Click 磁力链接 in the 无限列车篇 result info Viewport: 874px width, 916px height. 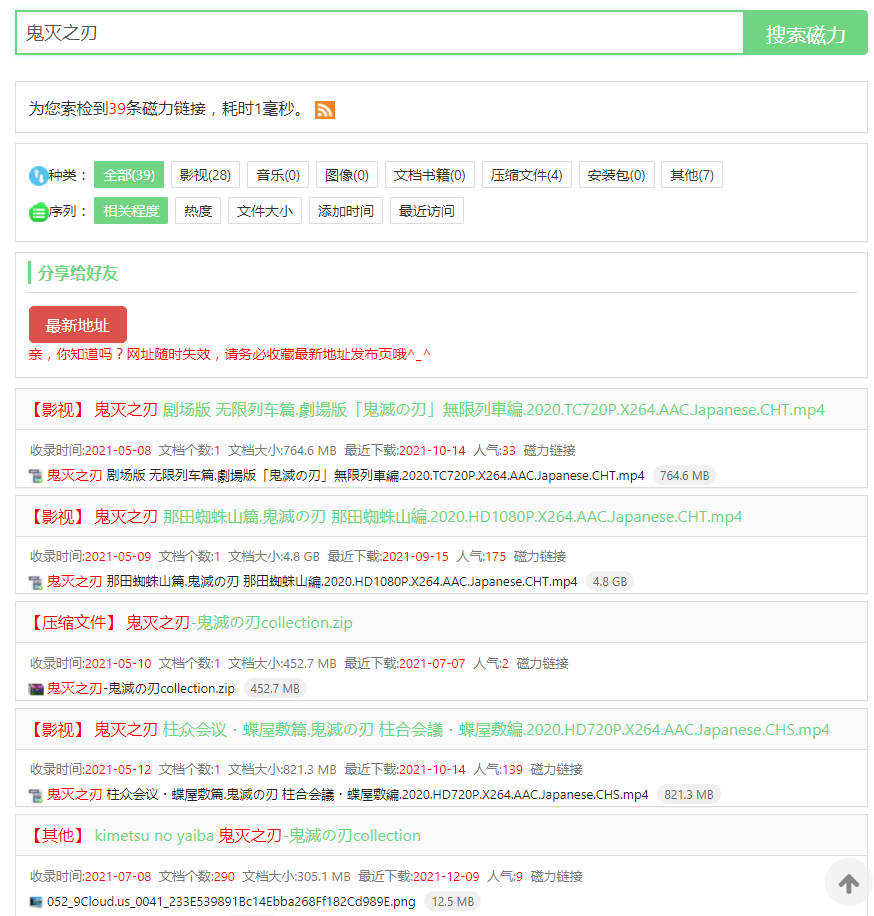pyautogui.click(x=550, y=450)
